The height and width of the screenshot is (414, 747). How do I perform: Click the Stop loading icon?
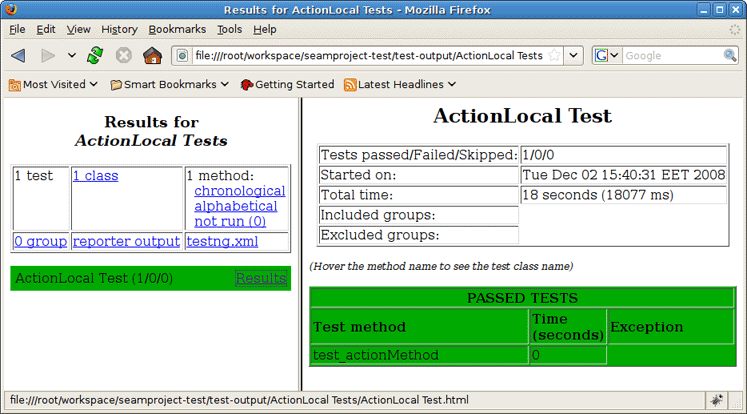pyautogui.click(x=124, y=55)
